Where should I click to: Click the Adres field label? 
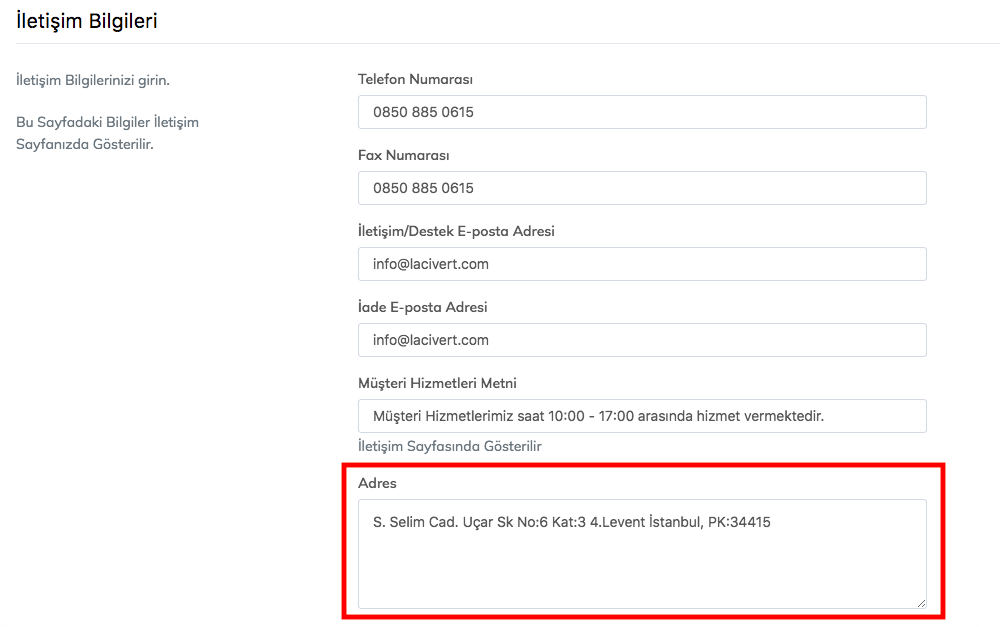tap(376, 483)
